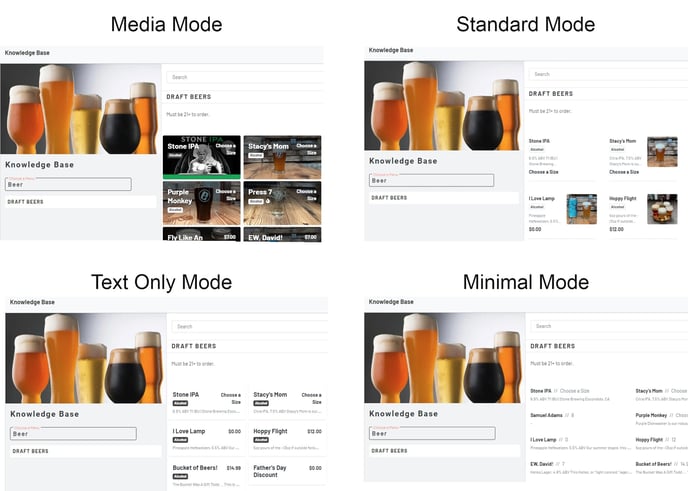
Task: Click the beer glasses banner in Text Only Mode
Action: (85, 358)
